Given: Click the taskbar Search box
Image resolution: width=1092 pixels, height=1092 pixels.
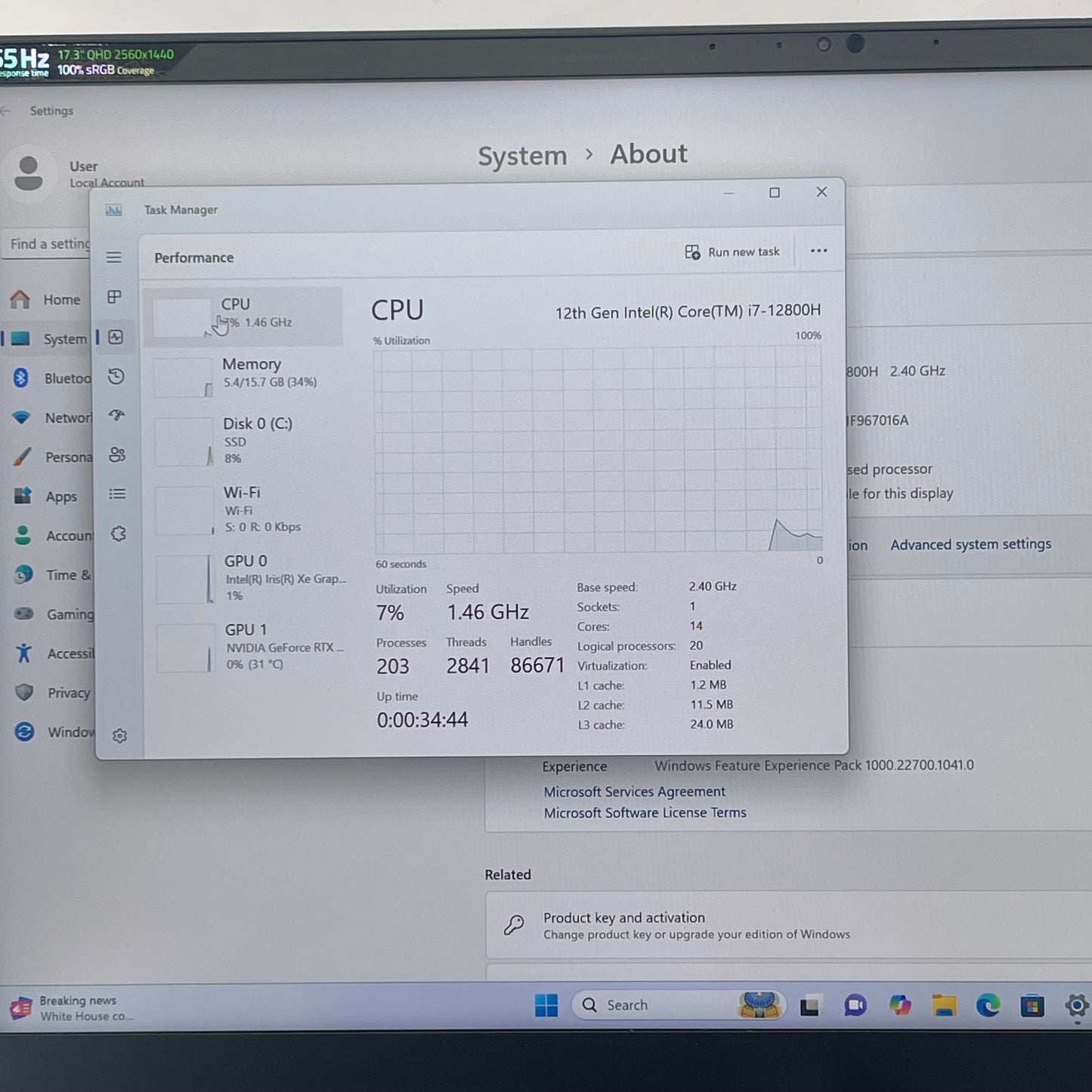Looking at the screenshot, I should click(678, 1005).
